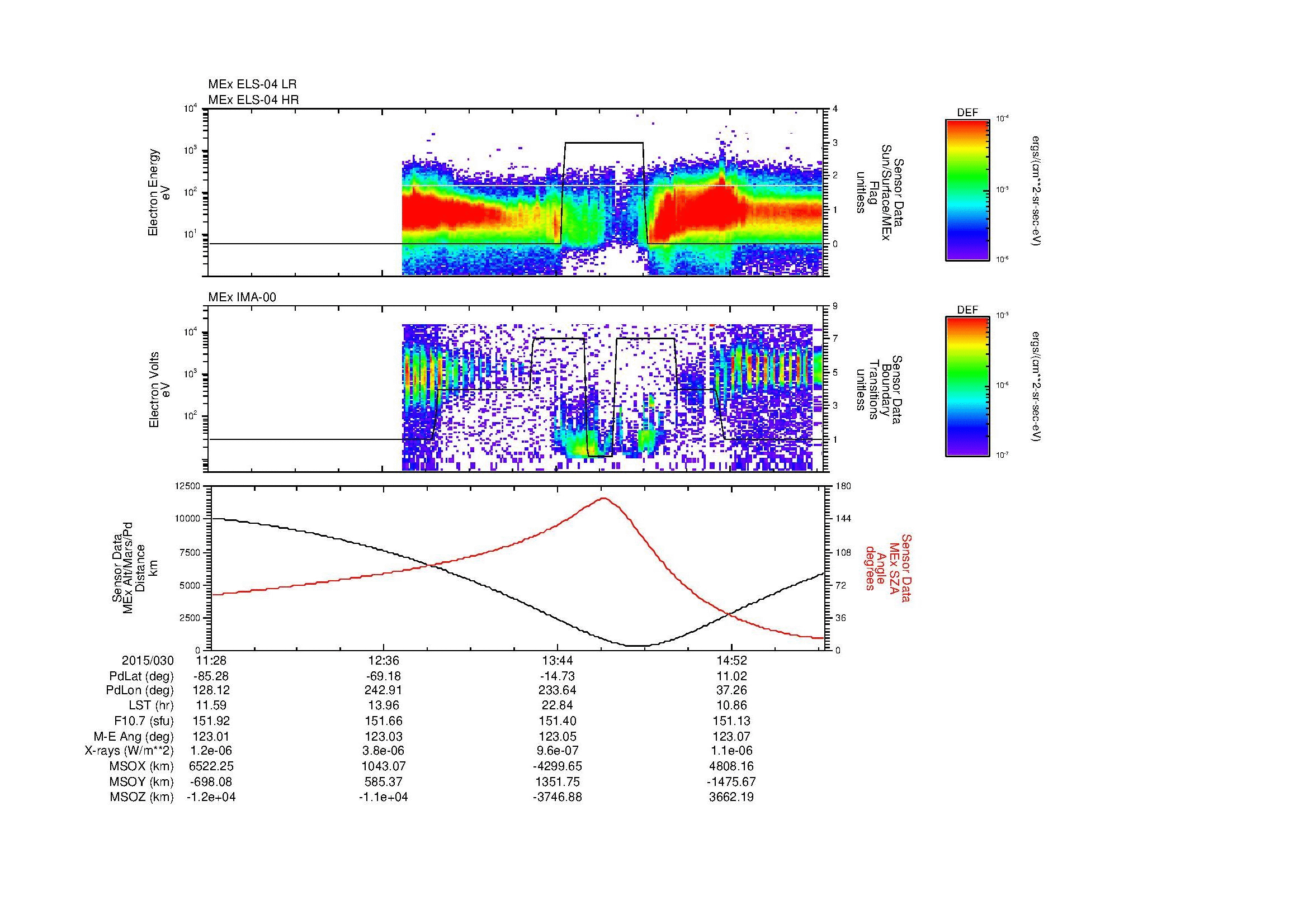The image size is (1308, 924).
Task: Click the PdLon value 37.26
Action: click(x=731, y=690)
